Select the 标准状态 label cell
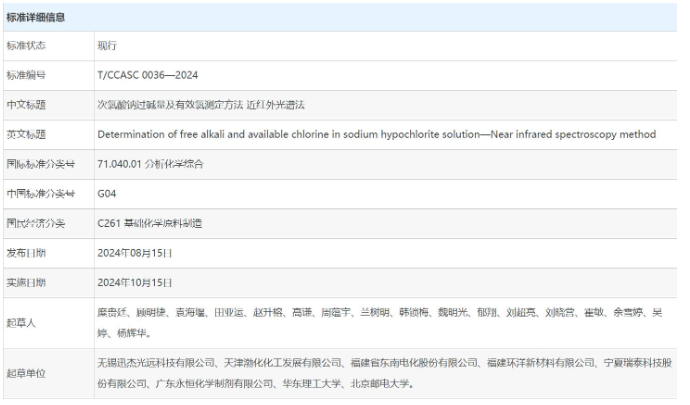This screenshot has height=405, width=690. click(x=26, y=46)
